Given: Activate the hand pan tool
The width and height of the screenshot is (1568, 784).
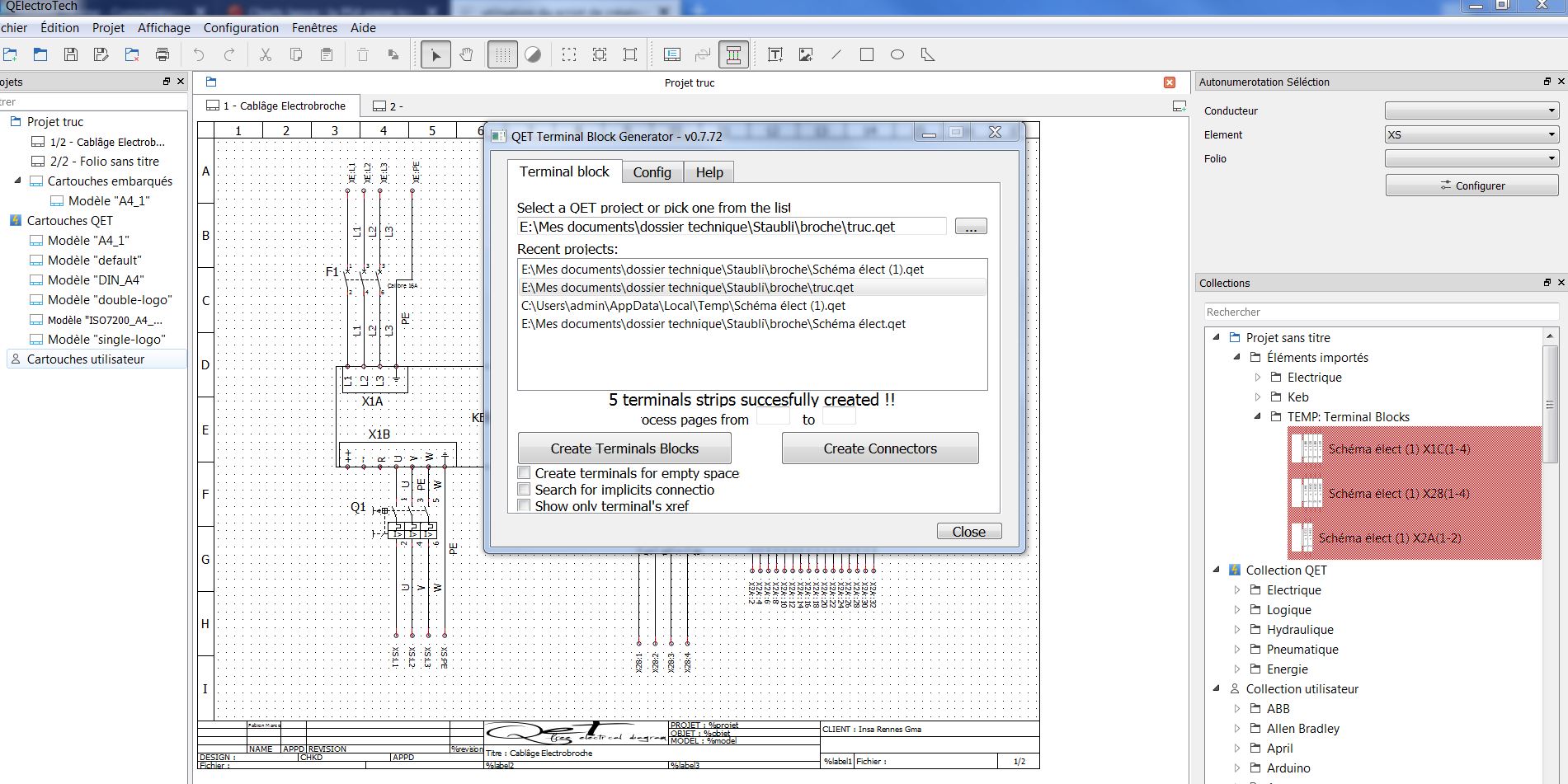Looking at the screenshot, I should pyautogui.click(x=466, y=55).
